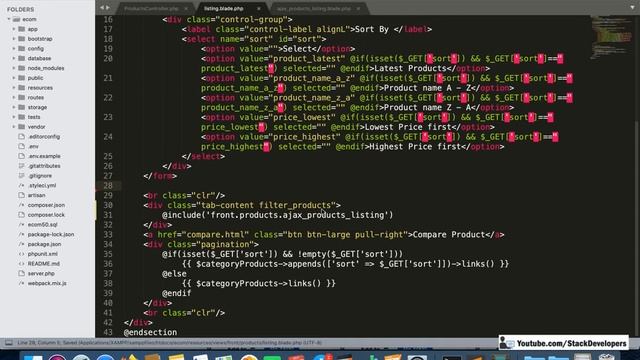
Task: Open the artisan file
Action: (x=36, y=196)
